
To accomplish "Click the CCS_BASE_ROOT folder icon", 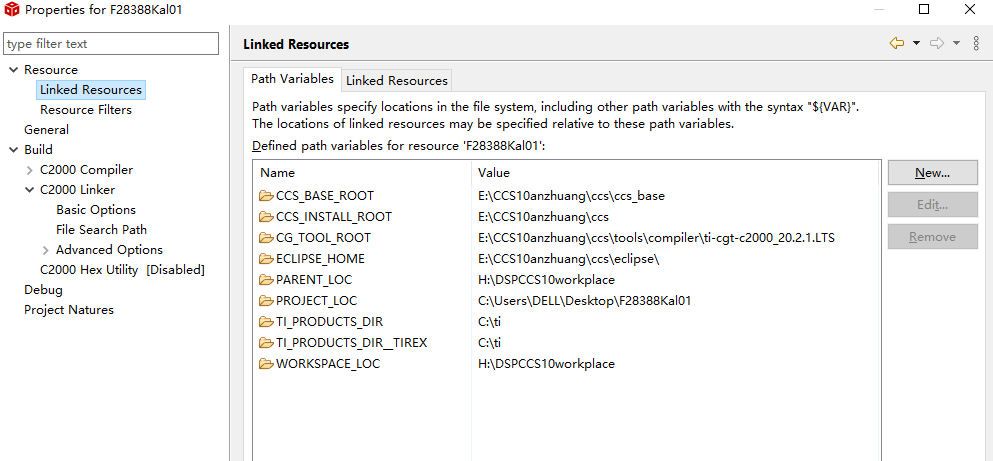I will tap(266, 196).
